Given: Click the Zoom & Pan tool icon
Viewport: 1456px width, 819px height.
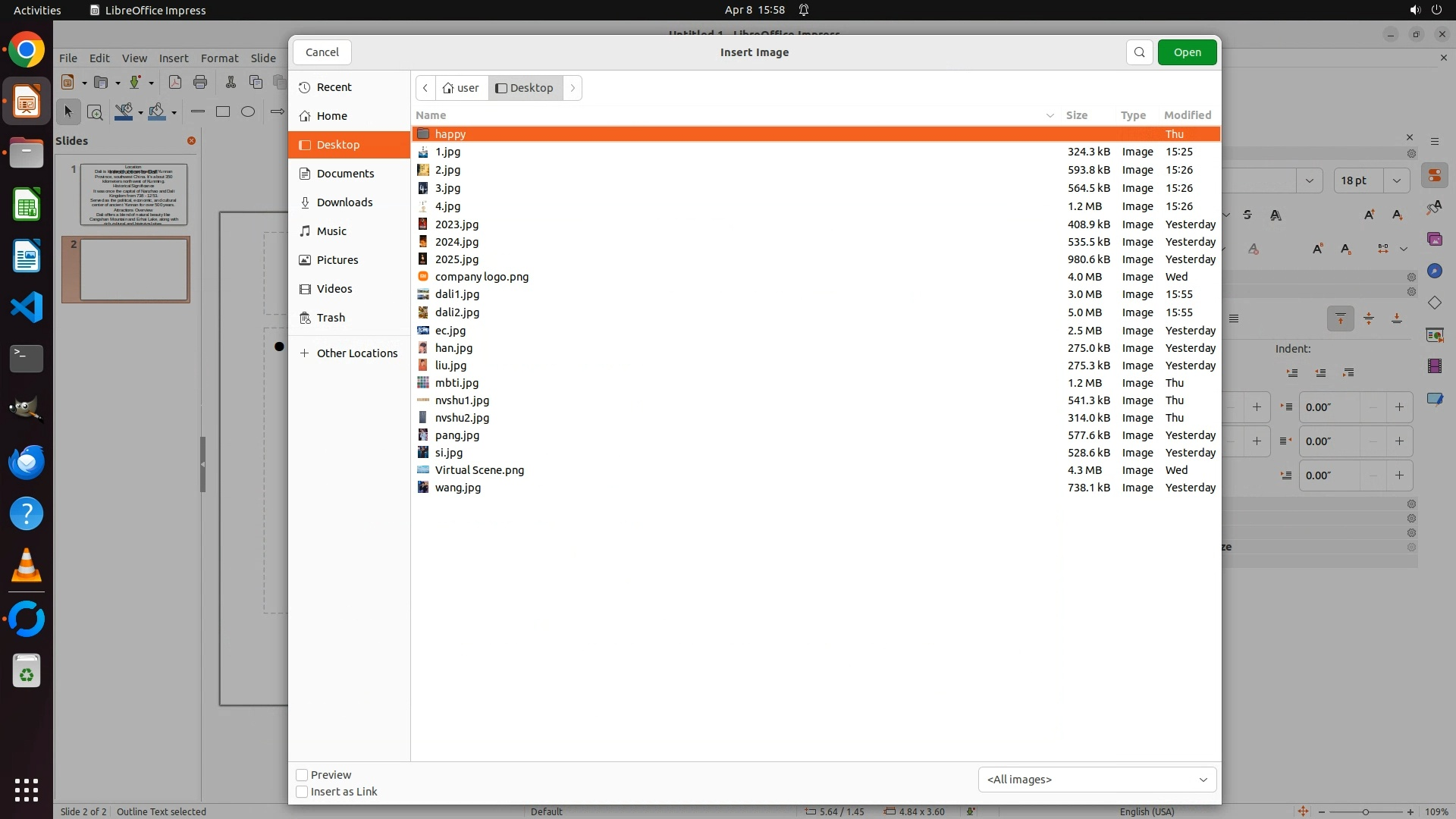Looking at the screenshot, I should pyautogui.click(x=95, y=112).
